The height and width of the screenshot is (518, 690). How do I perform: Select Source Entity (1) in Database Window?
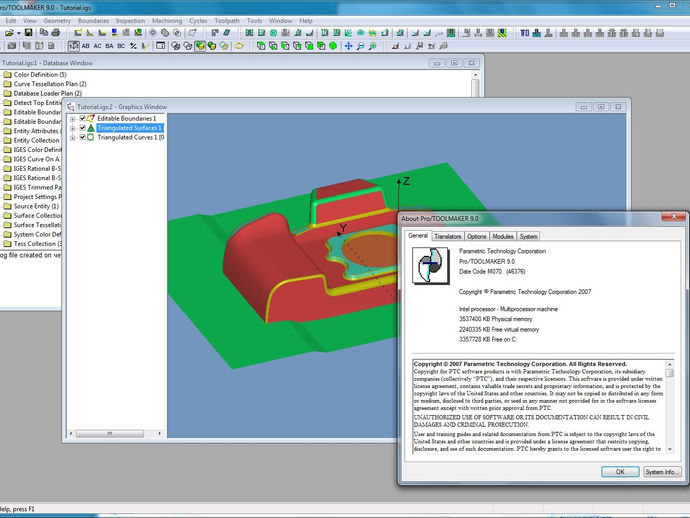tap(36, 206)
